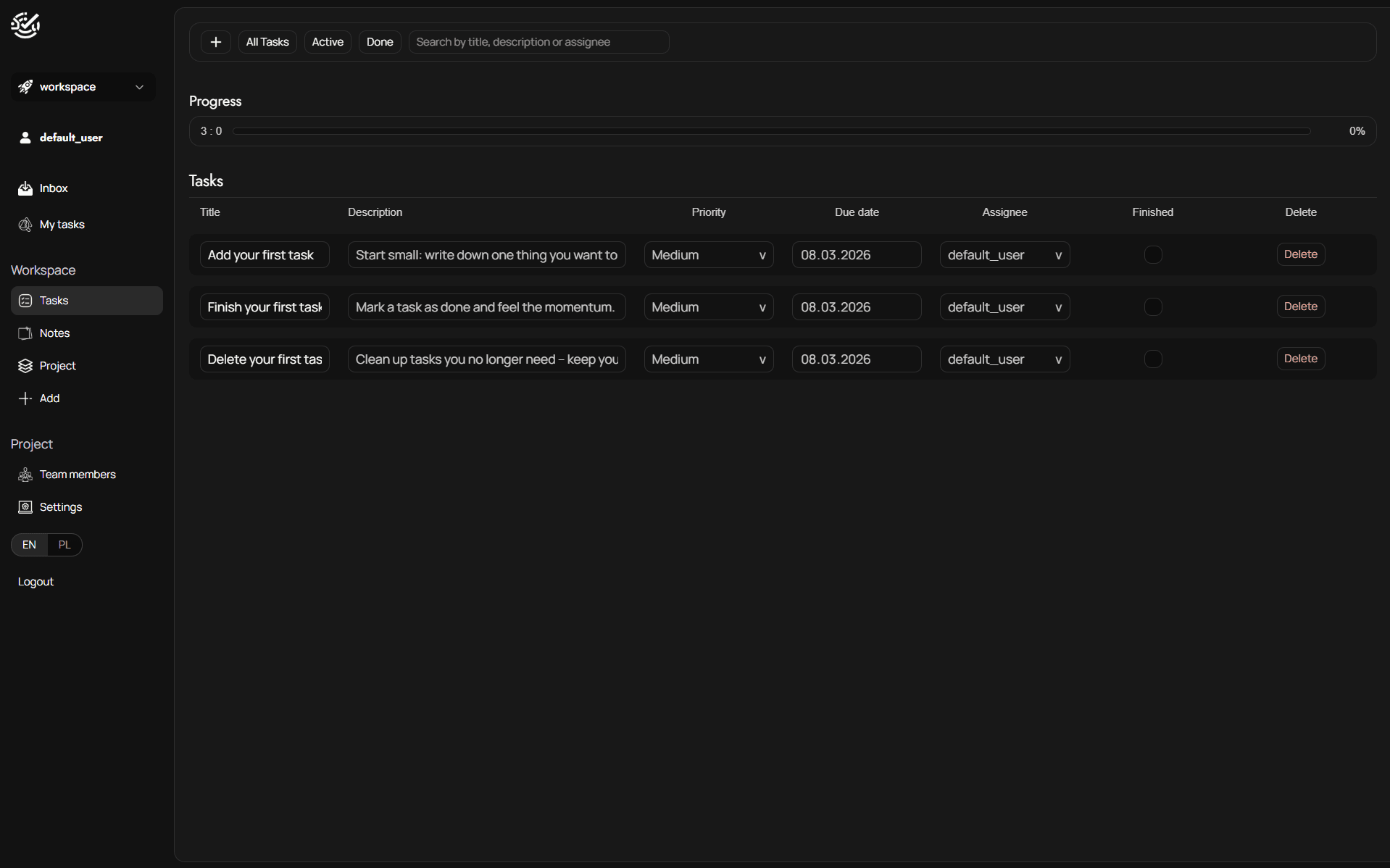Show the Done tasks filter
The image size is (1390, 868).
(x=379, y=42)
